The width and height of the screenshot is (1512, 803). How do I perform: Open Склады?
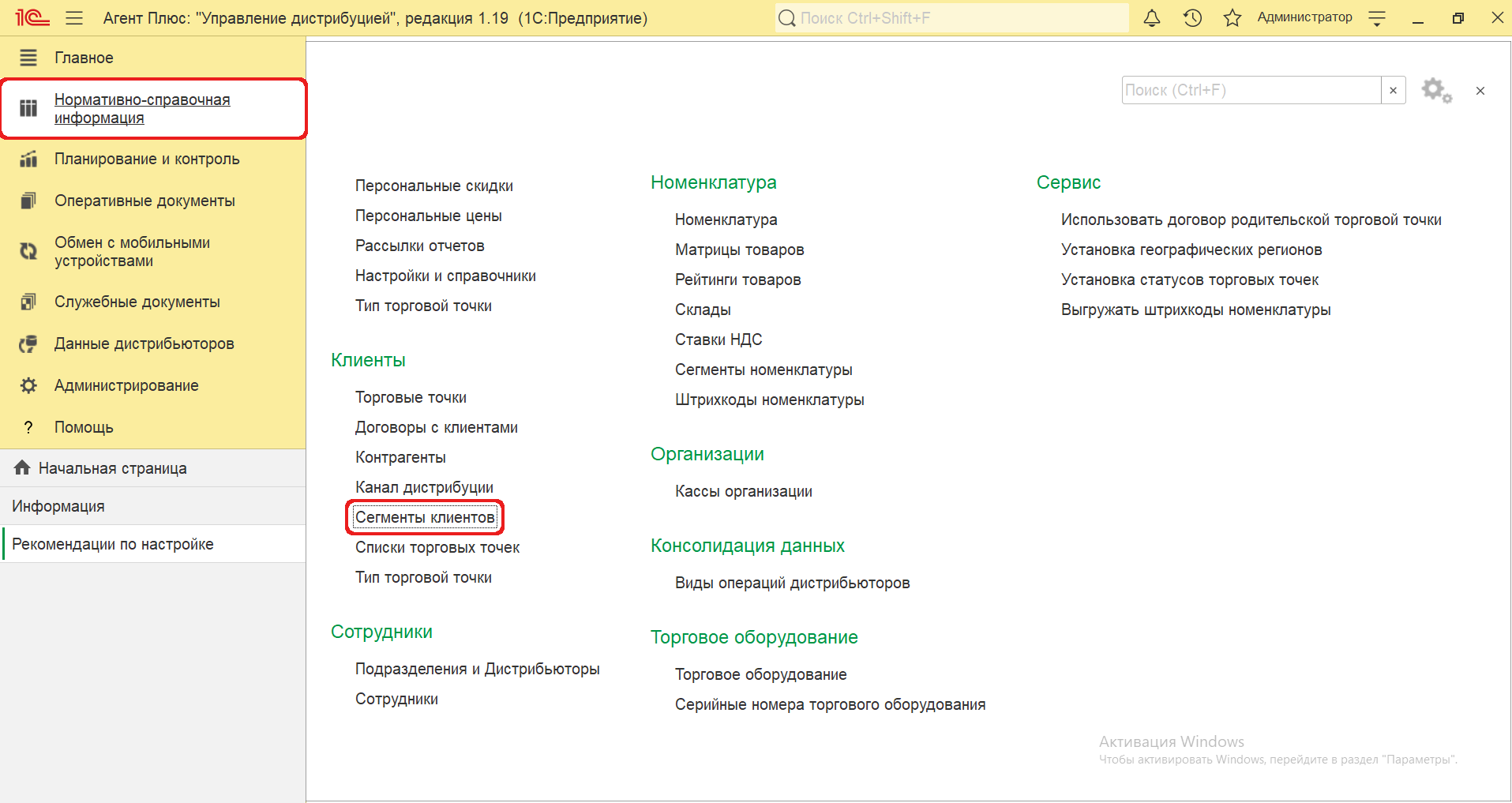click(703, 310)
